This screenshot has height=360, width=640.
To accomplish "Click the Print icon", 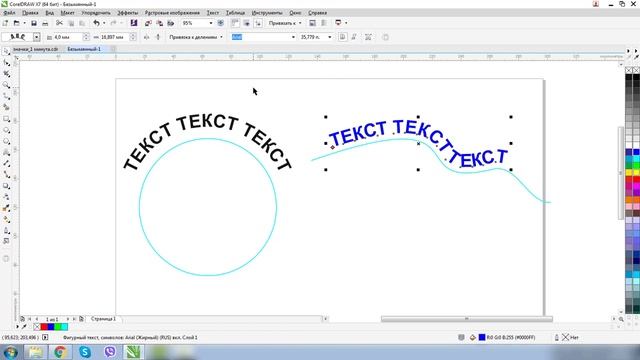I will [x=45, y=23].
